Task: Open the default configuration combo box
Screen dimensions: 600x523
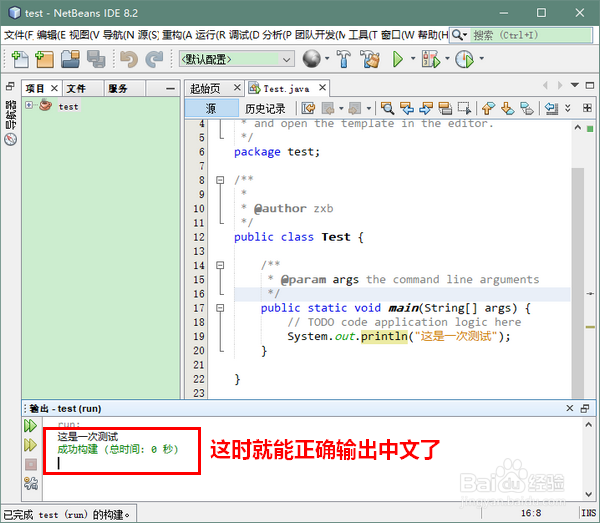Action: coord(236,59)
